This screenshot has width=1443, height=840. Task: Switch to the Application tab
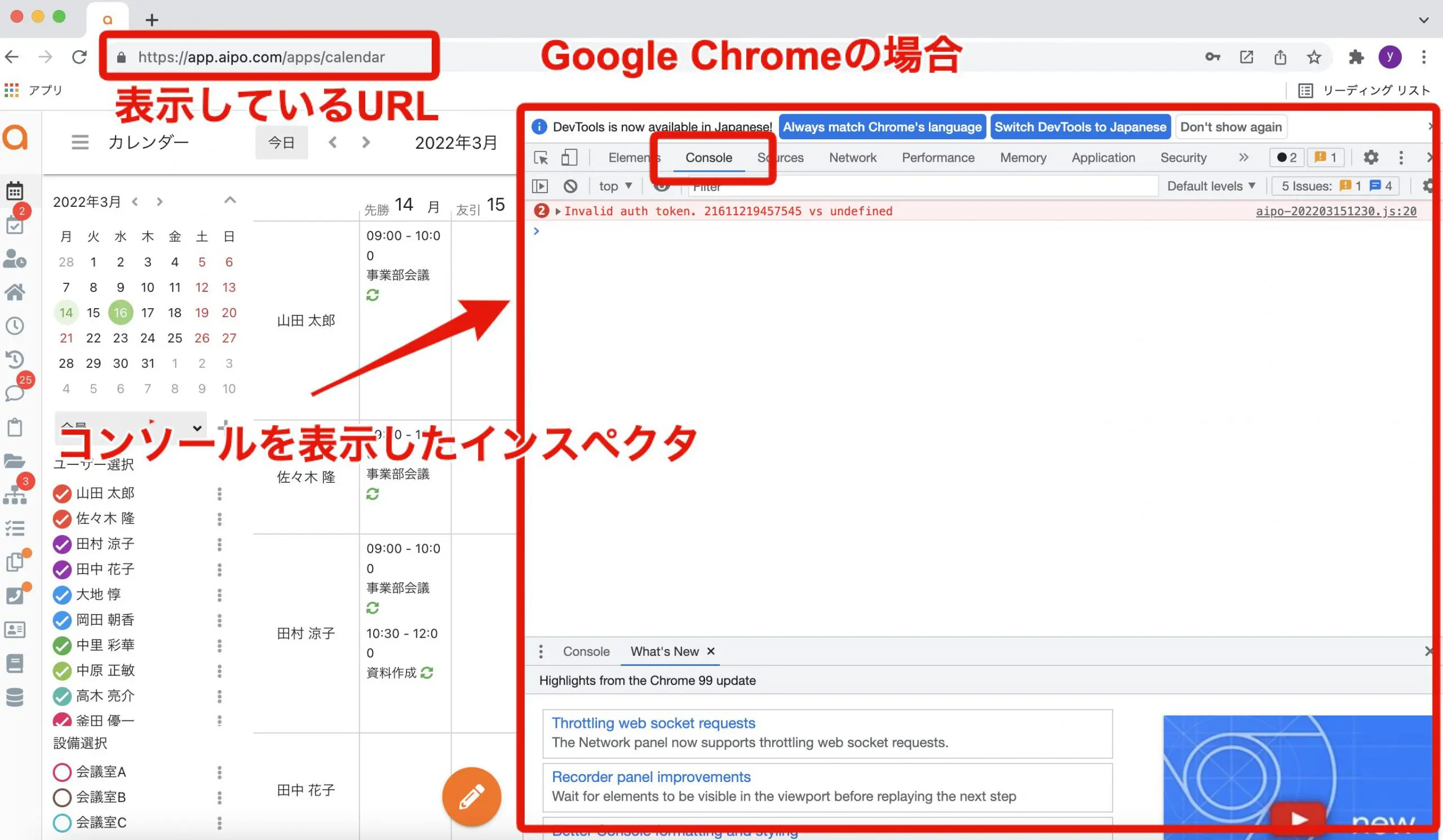[1103, 157]
